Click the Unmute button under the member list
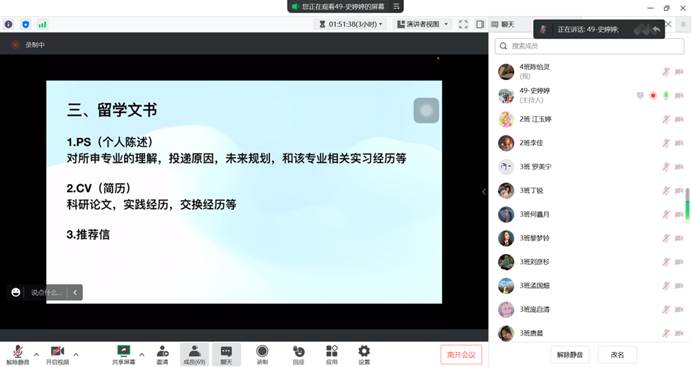Image resolution: width=691 pixels, height=367 pixels. pos(570,355)
